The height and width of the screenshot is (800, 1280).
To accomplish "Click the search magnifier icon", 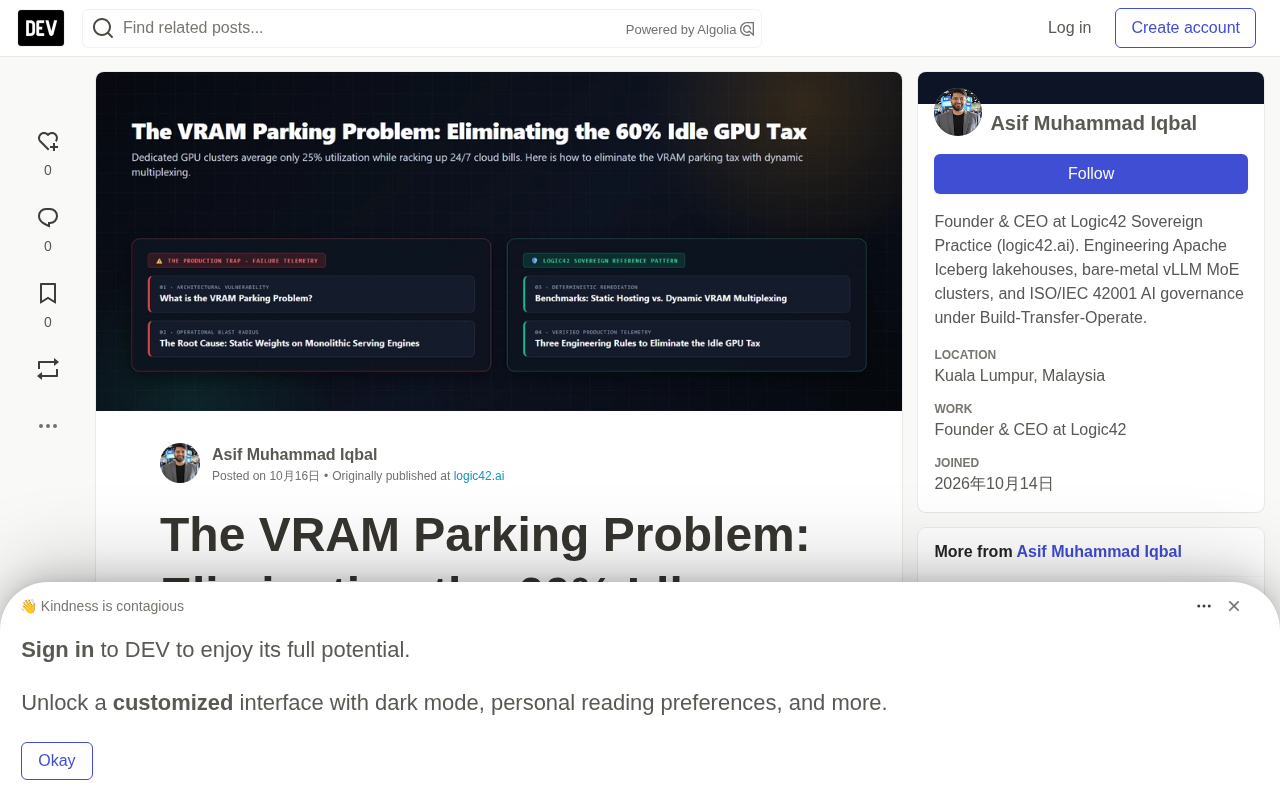I will tap(103, 28).
